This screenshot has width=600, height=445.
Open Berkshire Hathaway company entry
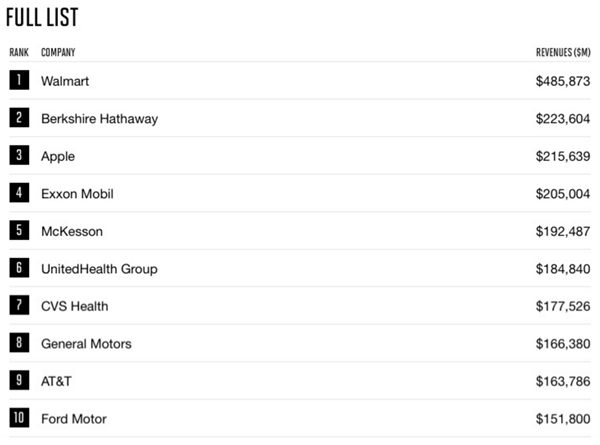[99, 119]
